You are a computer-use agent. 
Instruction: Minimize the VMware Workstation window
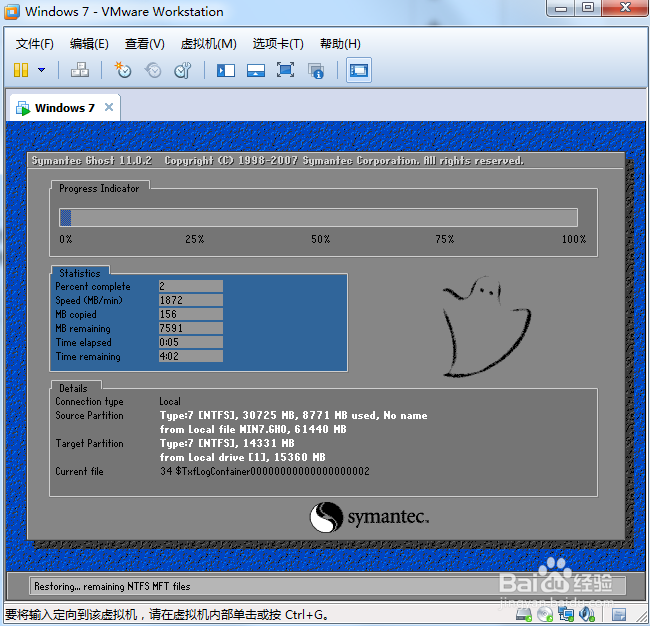(x=561, y=8)
